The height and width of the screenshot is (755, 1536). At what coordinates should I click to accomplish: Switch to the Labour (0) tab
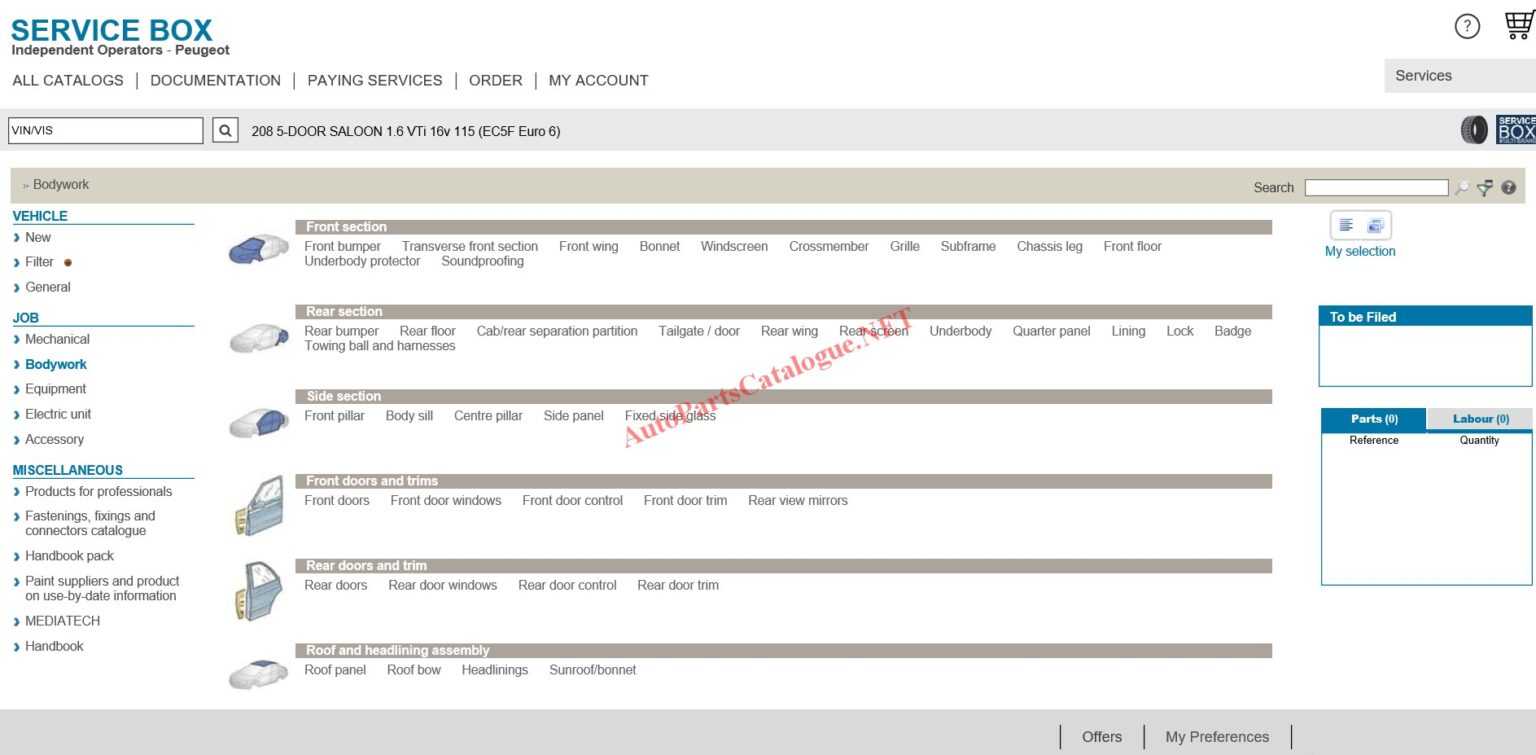coord(1481,418)
